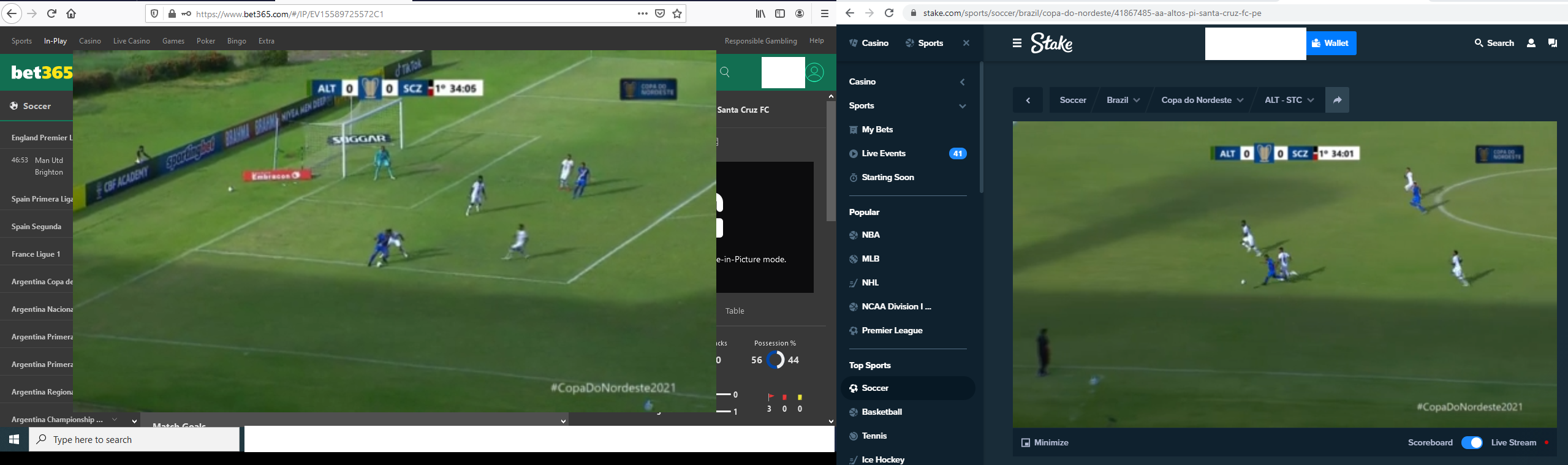Image resolution: width=1568 pixels, height=465 pixels.
Task: Go back in the Firefox bet365 window
Action: coord(12,13)
